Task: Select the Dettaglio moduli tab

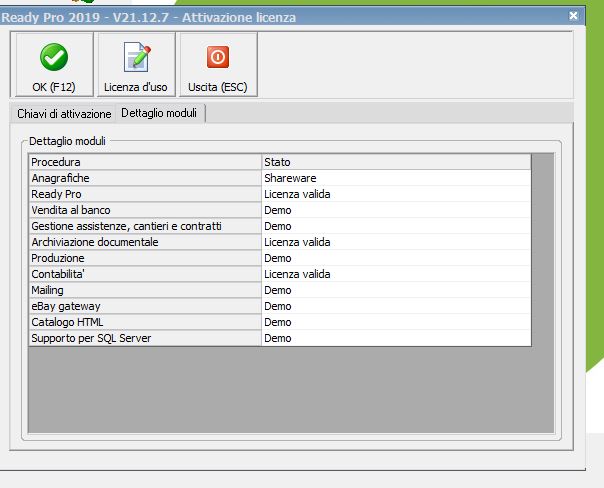Action: coord(159,113)
